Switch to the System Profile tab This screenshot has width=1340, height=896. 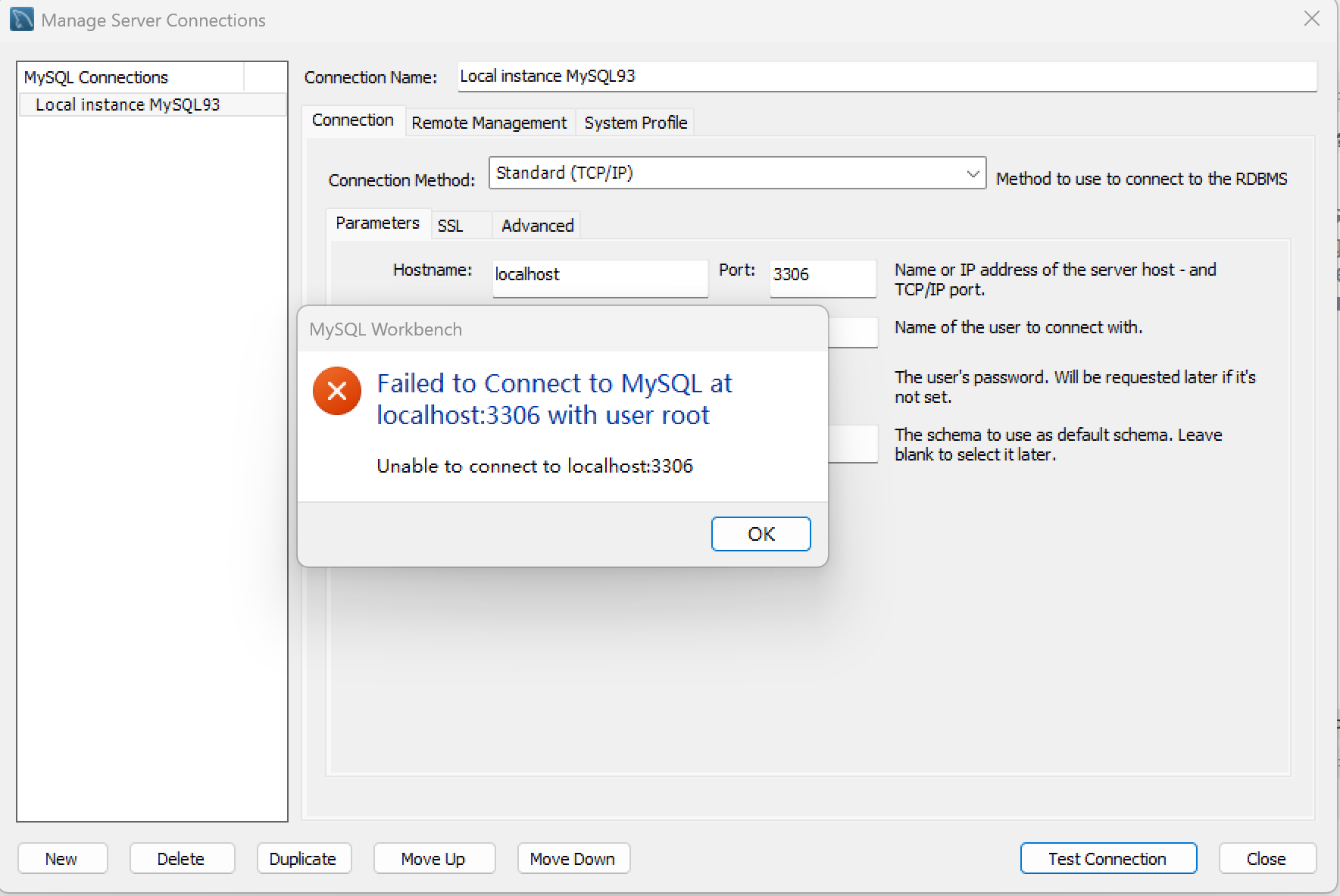pyautogui.click(x=635, y=122)
